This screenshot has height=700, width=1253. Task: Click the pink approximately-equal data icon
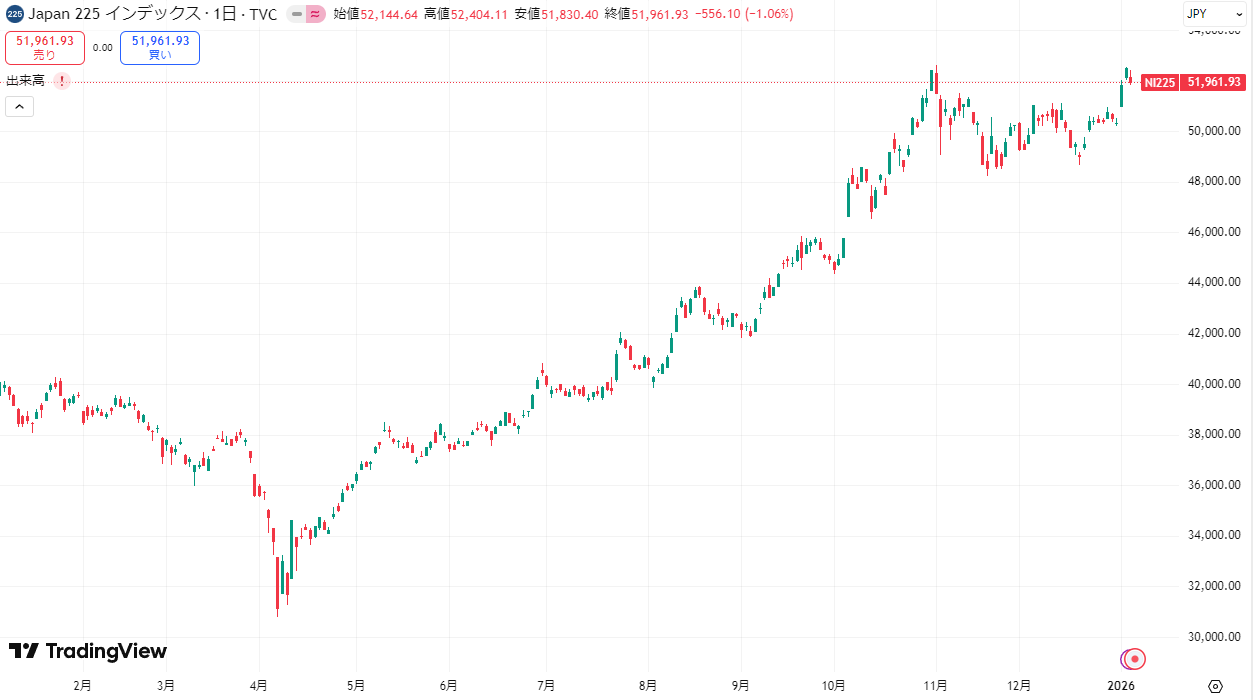314,14
